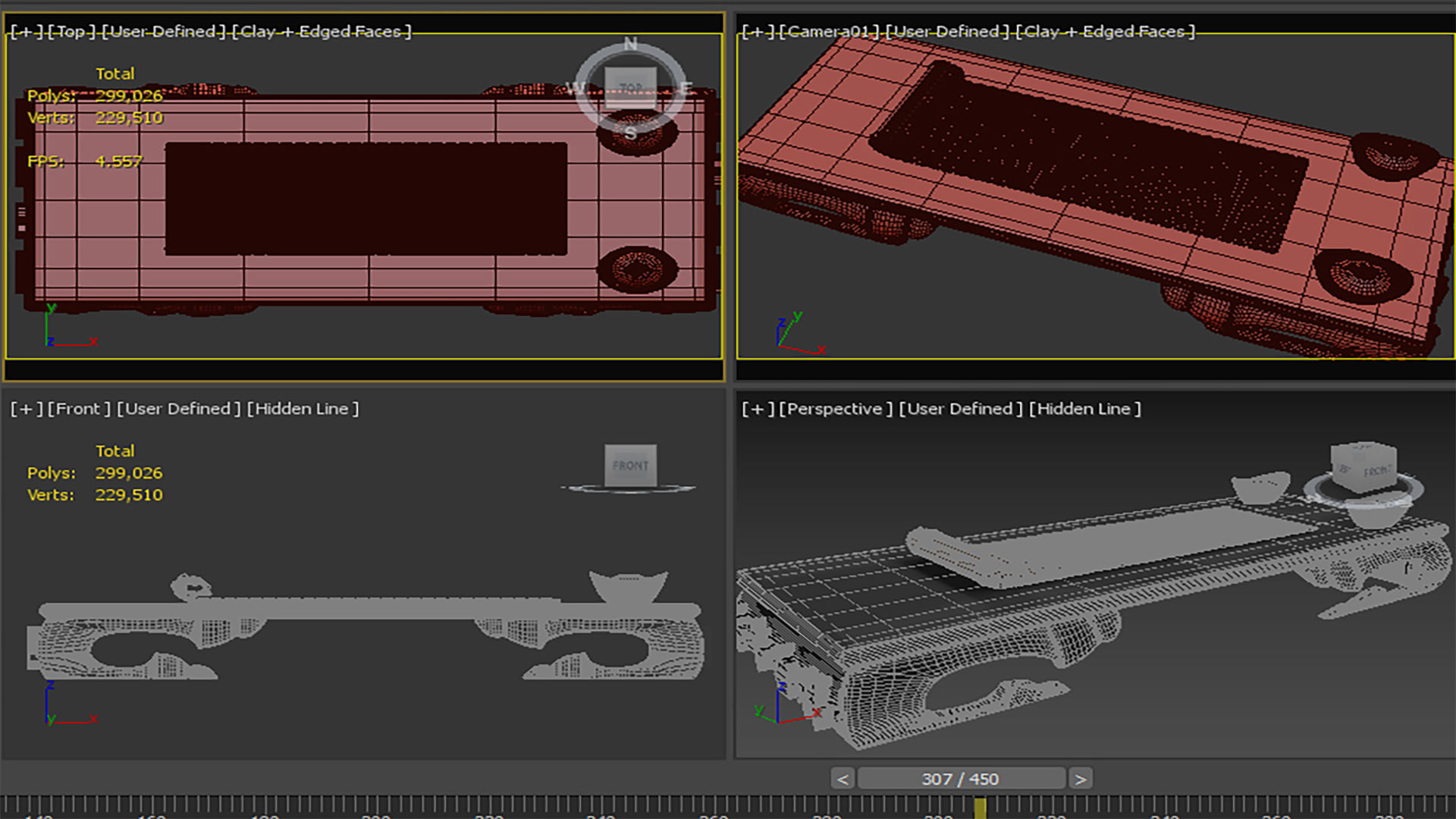Open the Camera01 [Clay + Edged Faces] shading menu

tap(1105, 31)
